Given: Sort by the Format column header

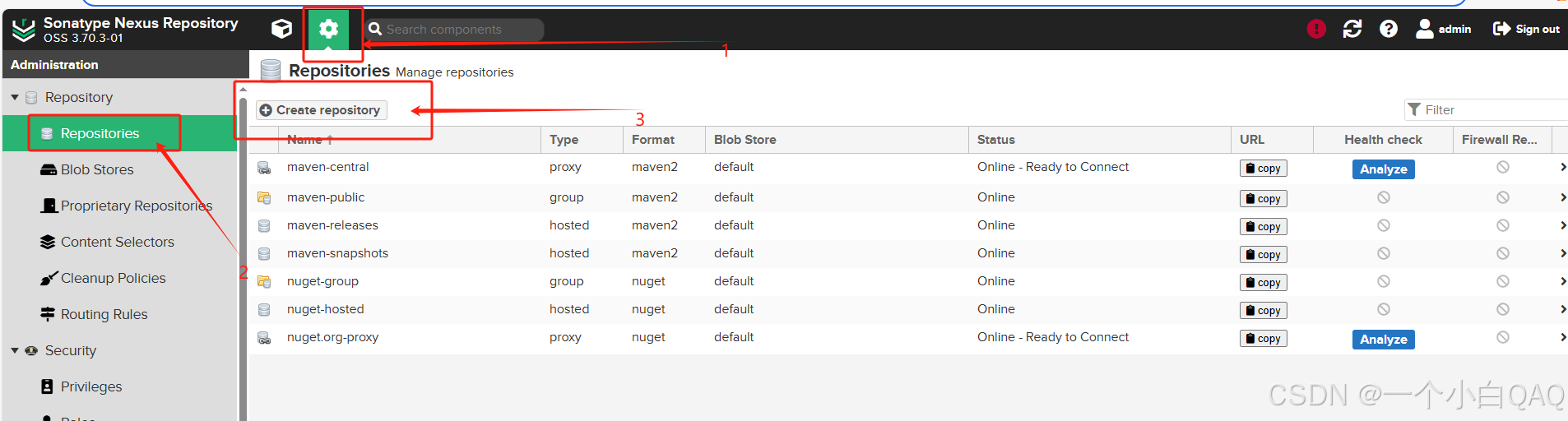Looking at the screenshot, I should pyautogui.click(x=664, y=140).
